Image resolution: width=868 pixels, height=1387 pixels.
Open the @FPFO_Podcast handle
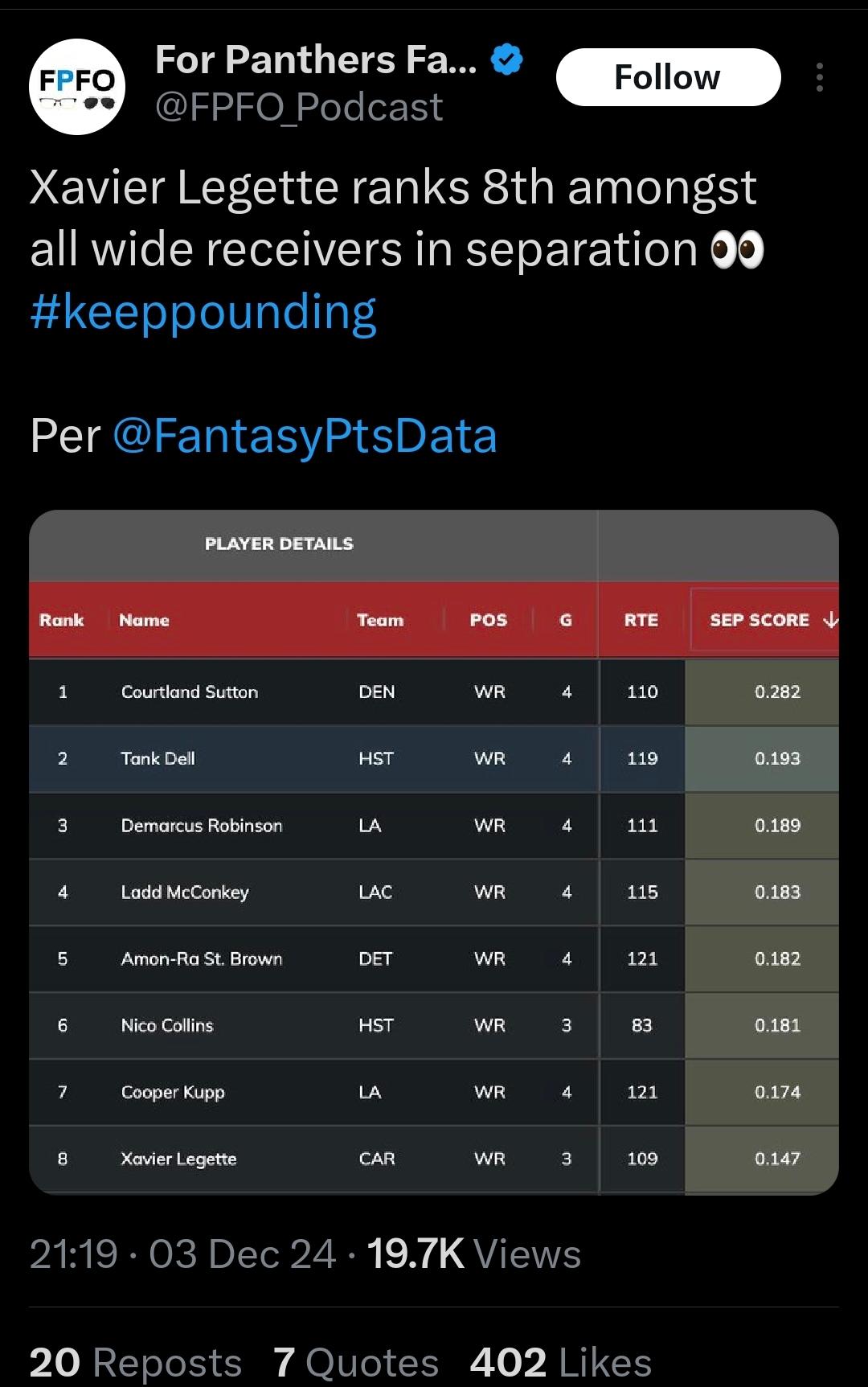coord(298,107)
